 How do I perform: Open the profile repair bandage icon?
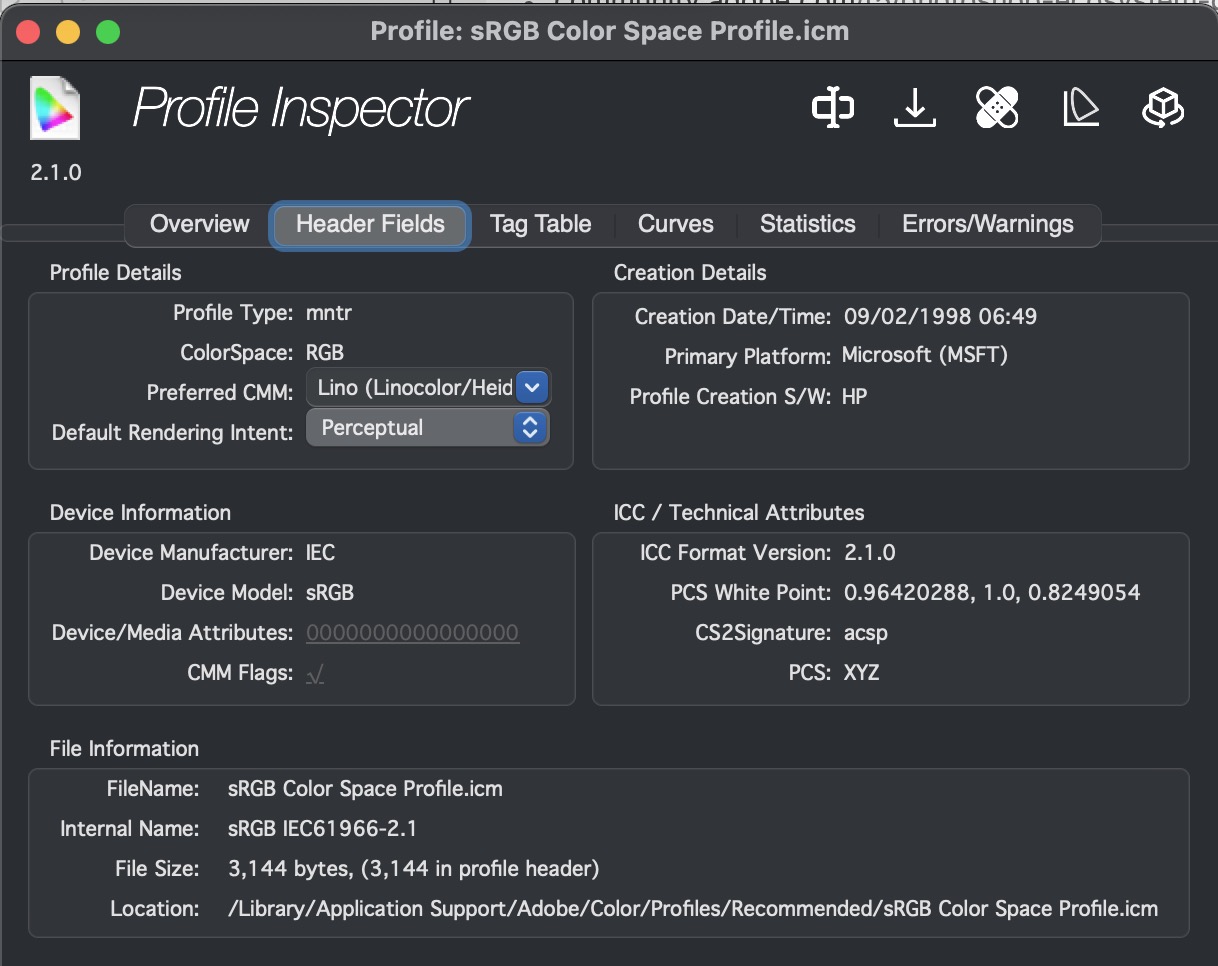click(x=996, y=108)
